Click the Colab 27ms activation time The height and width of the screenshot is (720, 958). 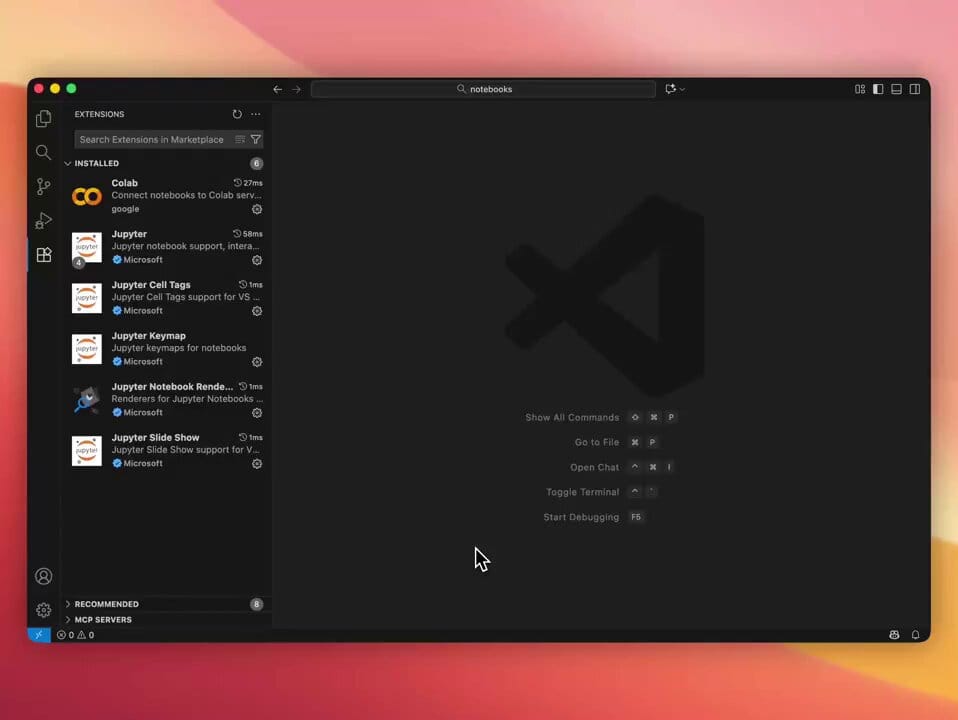coord(248,183)
